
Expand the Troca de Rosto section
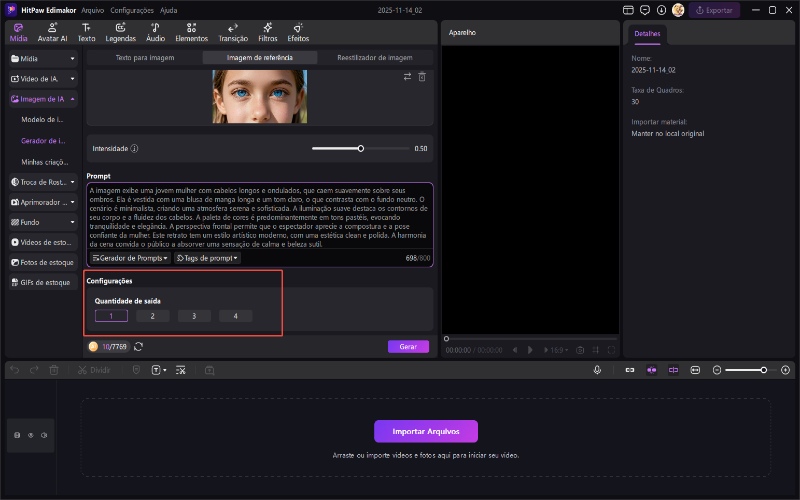coord(43,182)
